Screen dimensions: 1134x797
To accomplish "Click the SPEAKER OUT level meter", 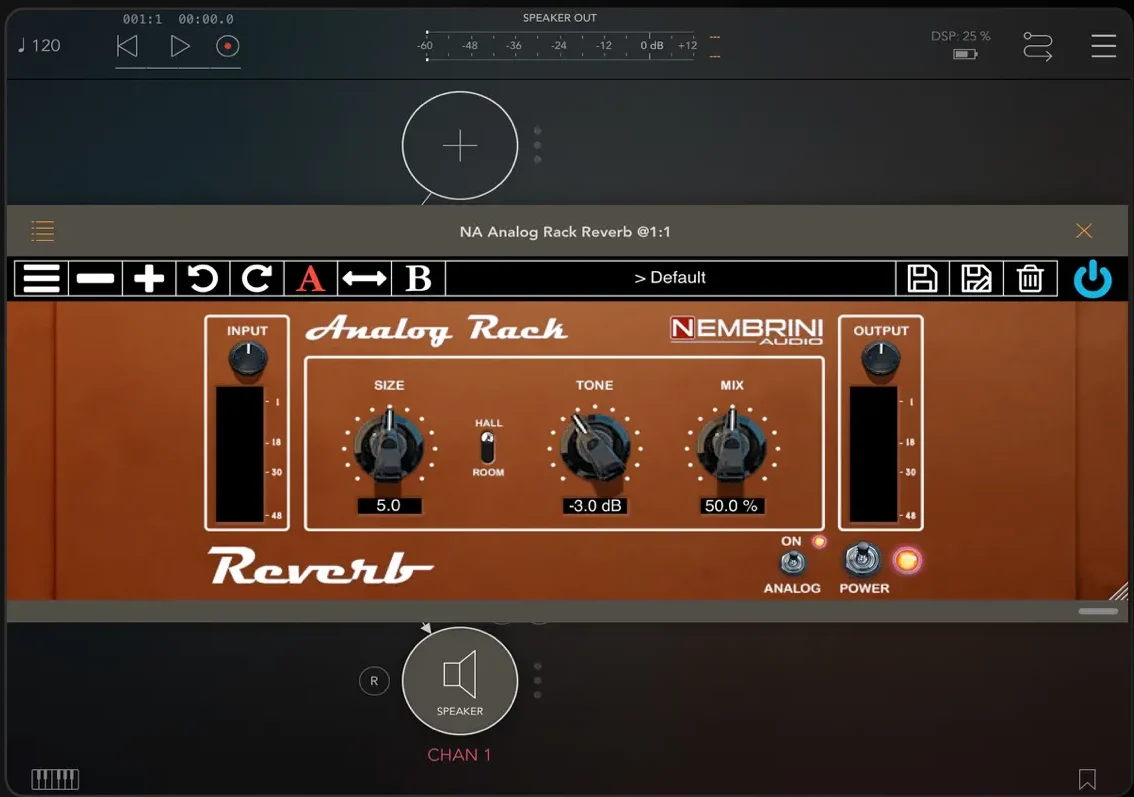I will click(560, 46).
